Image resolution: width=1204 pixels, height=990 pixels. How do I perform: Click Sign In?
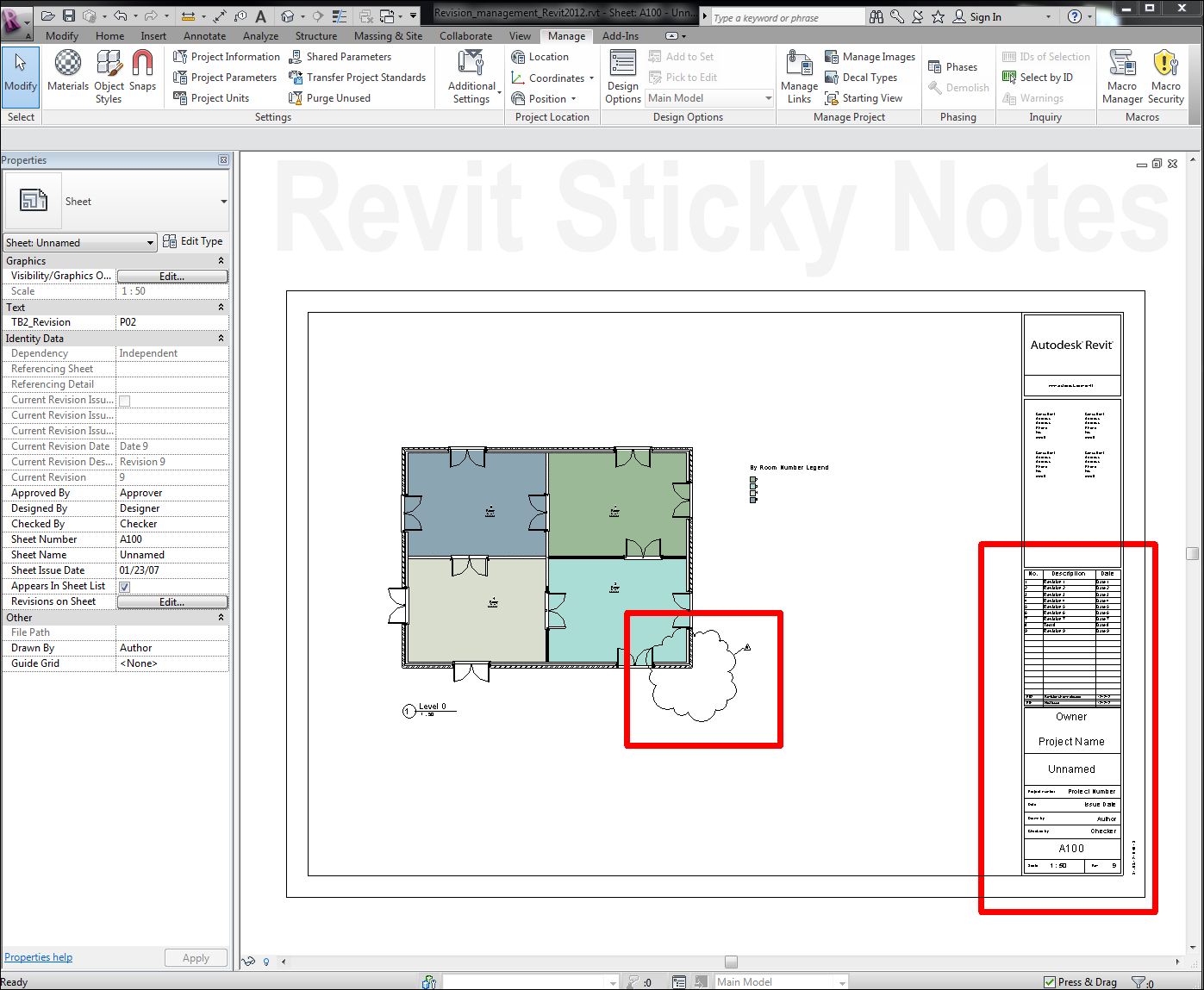tap(976, 16)
